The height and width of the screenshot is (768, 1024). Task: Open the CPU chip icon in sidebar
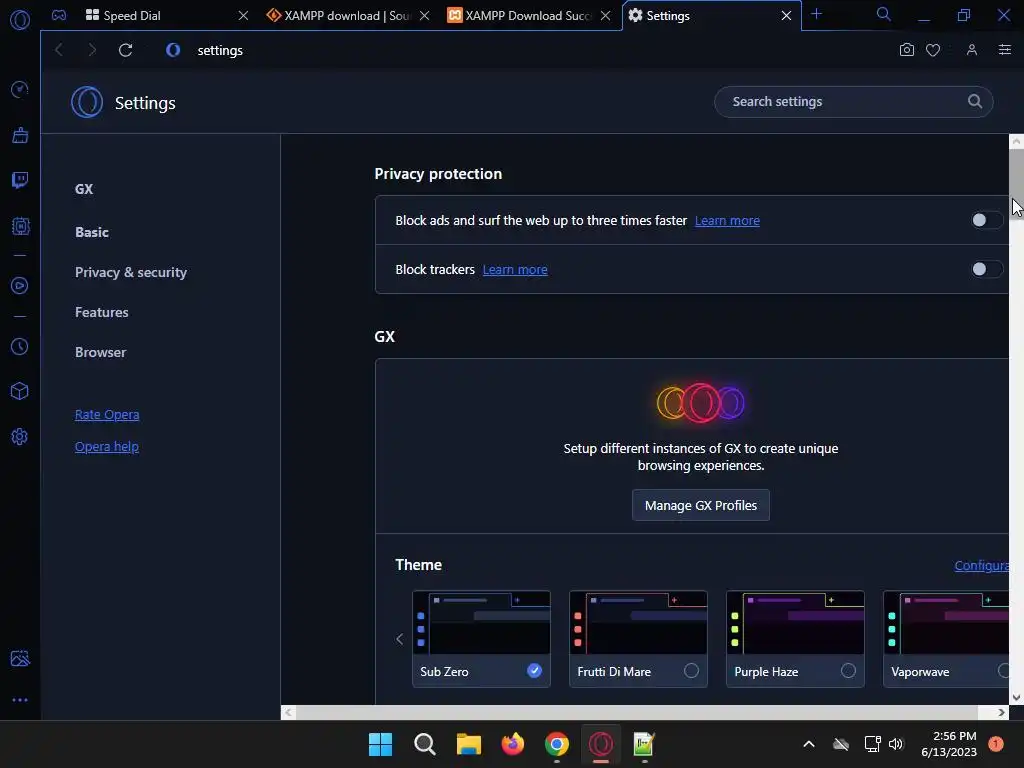pyautogui.click(x=20, y=226)
